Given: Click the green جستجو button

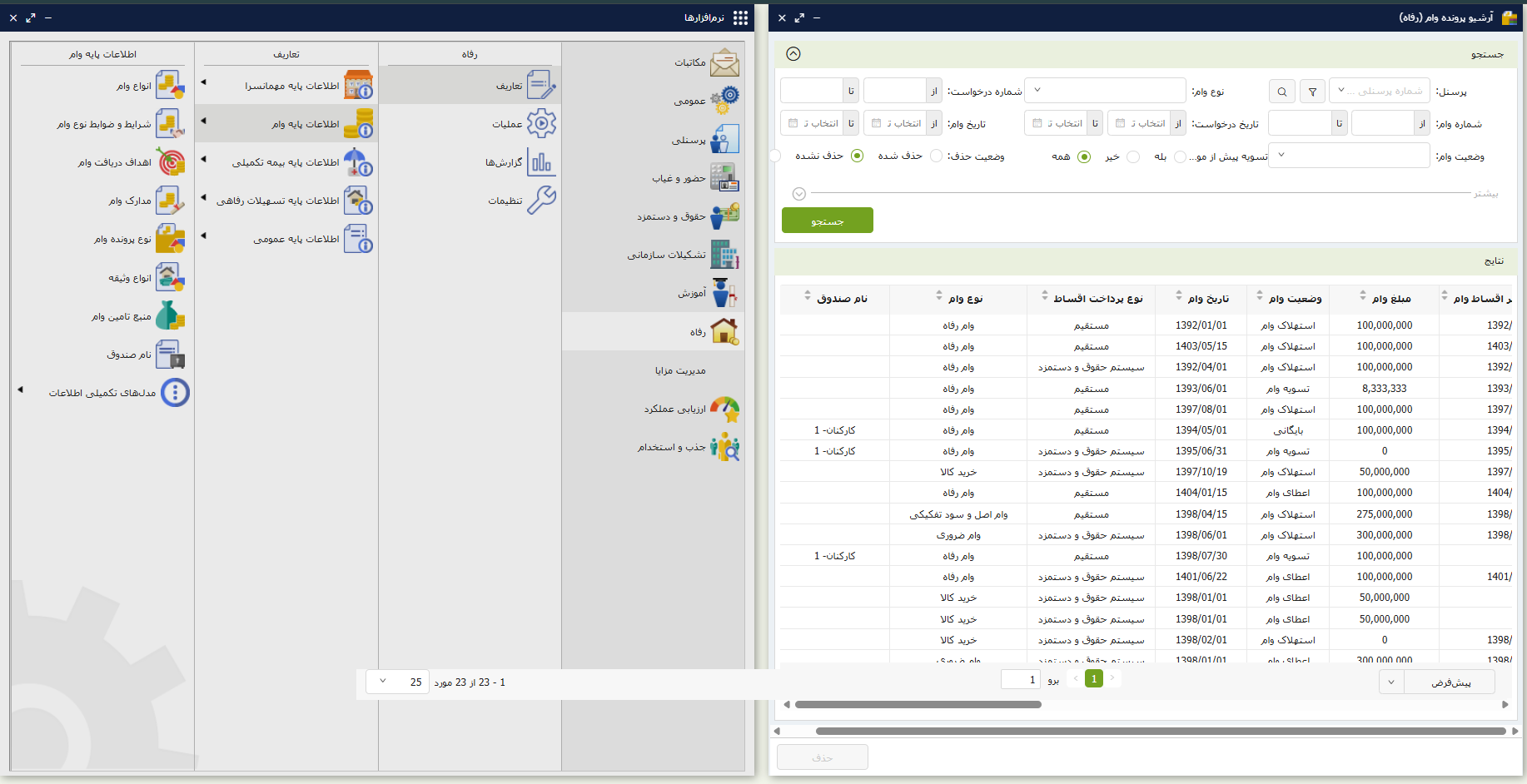Looking at the screenshot, I should (828, 221).
